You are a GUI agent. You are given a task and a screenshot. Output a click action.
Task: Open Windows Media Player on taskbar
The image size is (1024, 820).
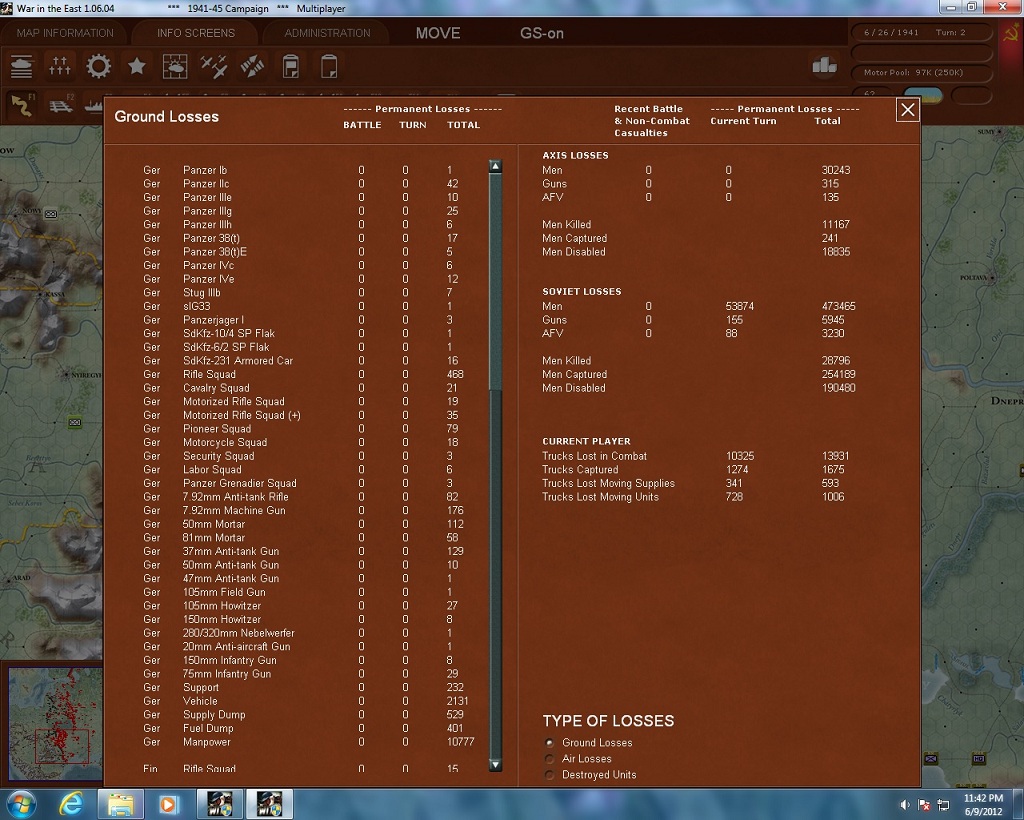[x=168, y=804]
